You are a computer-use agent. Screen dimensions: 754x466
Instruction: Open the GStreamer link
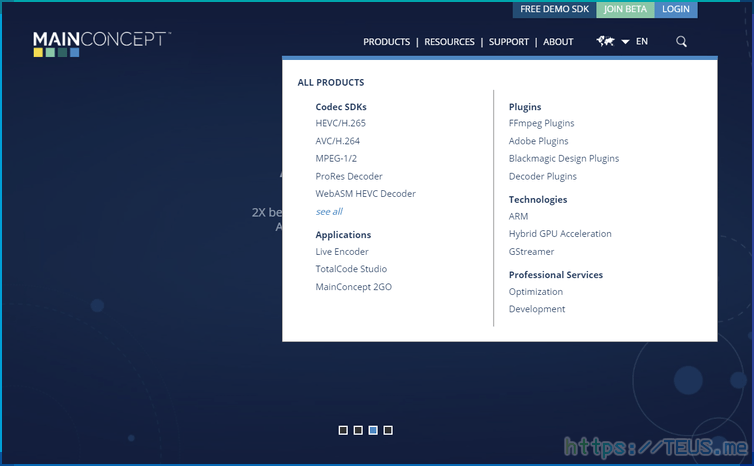click(x=531, y=252)
